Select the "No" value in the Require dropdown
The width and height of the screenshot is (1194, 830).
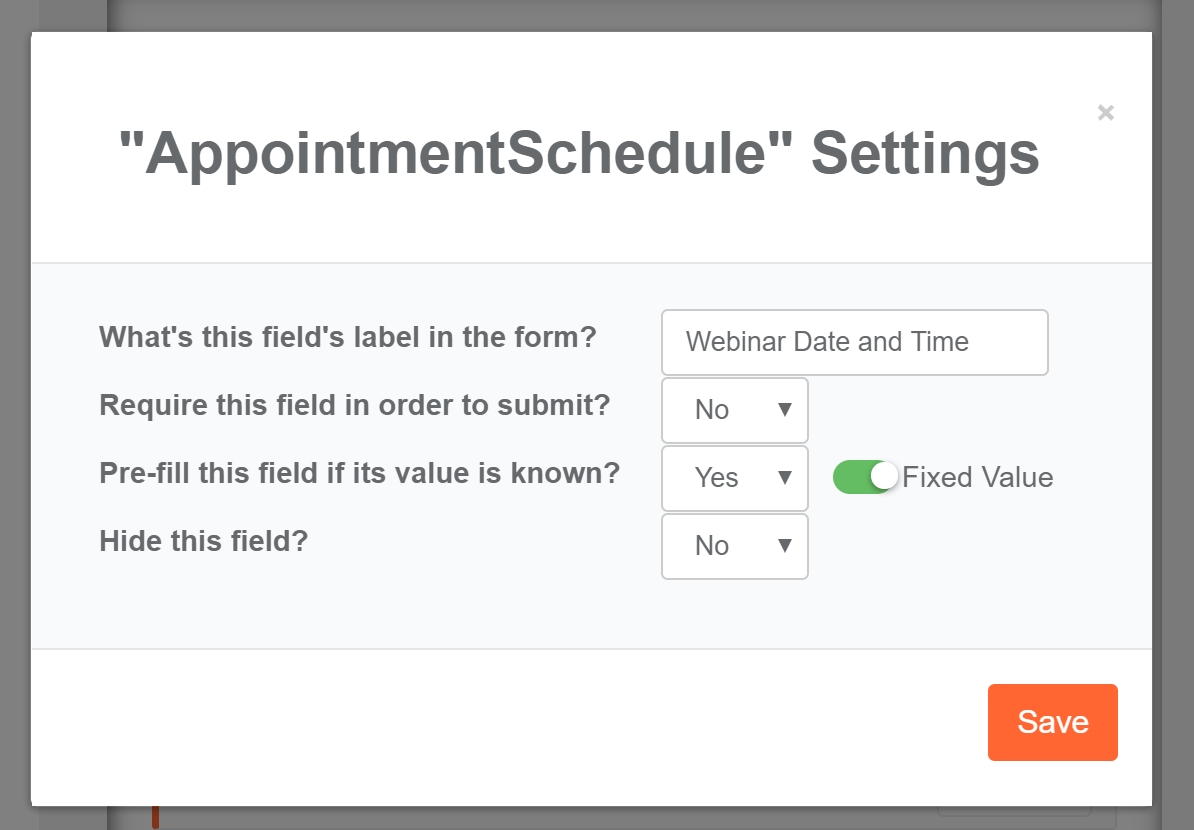[x=712, y=410]
